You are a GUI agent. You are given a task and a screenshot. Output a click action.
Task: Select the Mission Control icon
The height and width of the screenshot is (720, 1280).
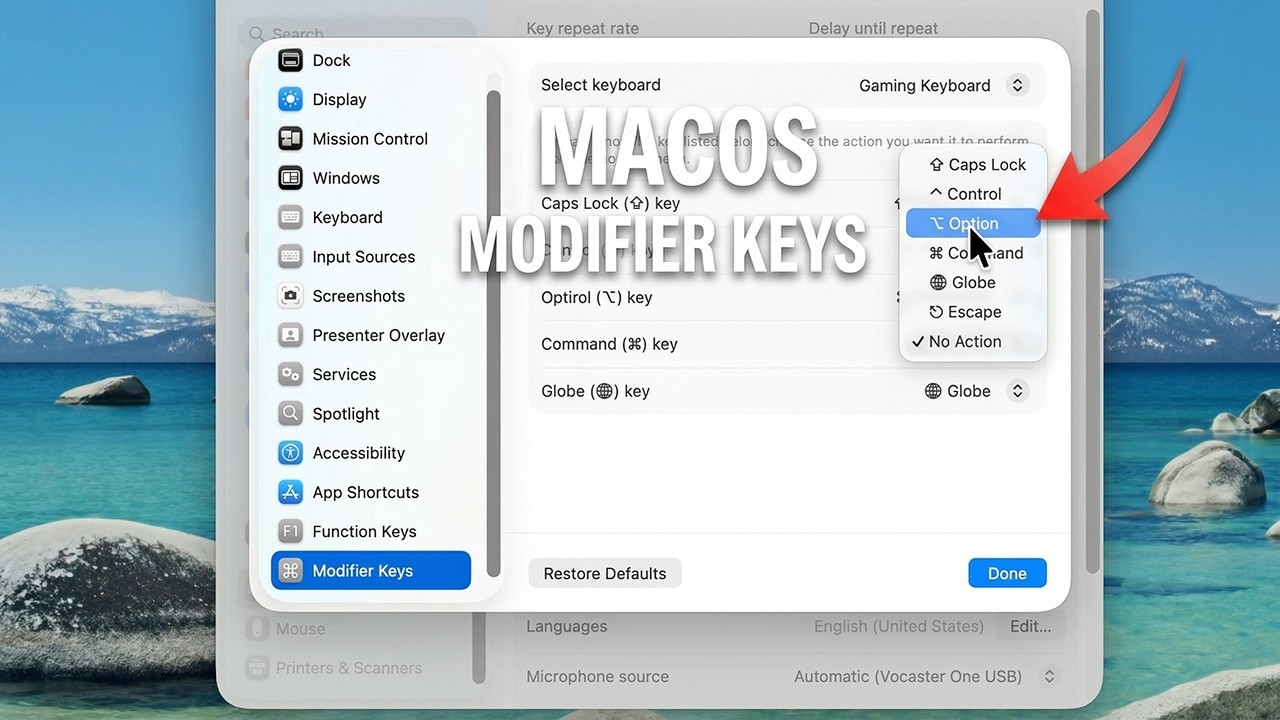click(x=290, y=139)
